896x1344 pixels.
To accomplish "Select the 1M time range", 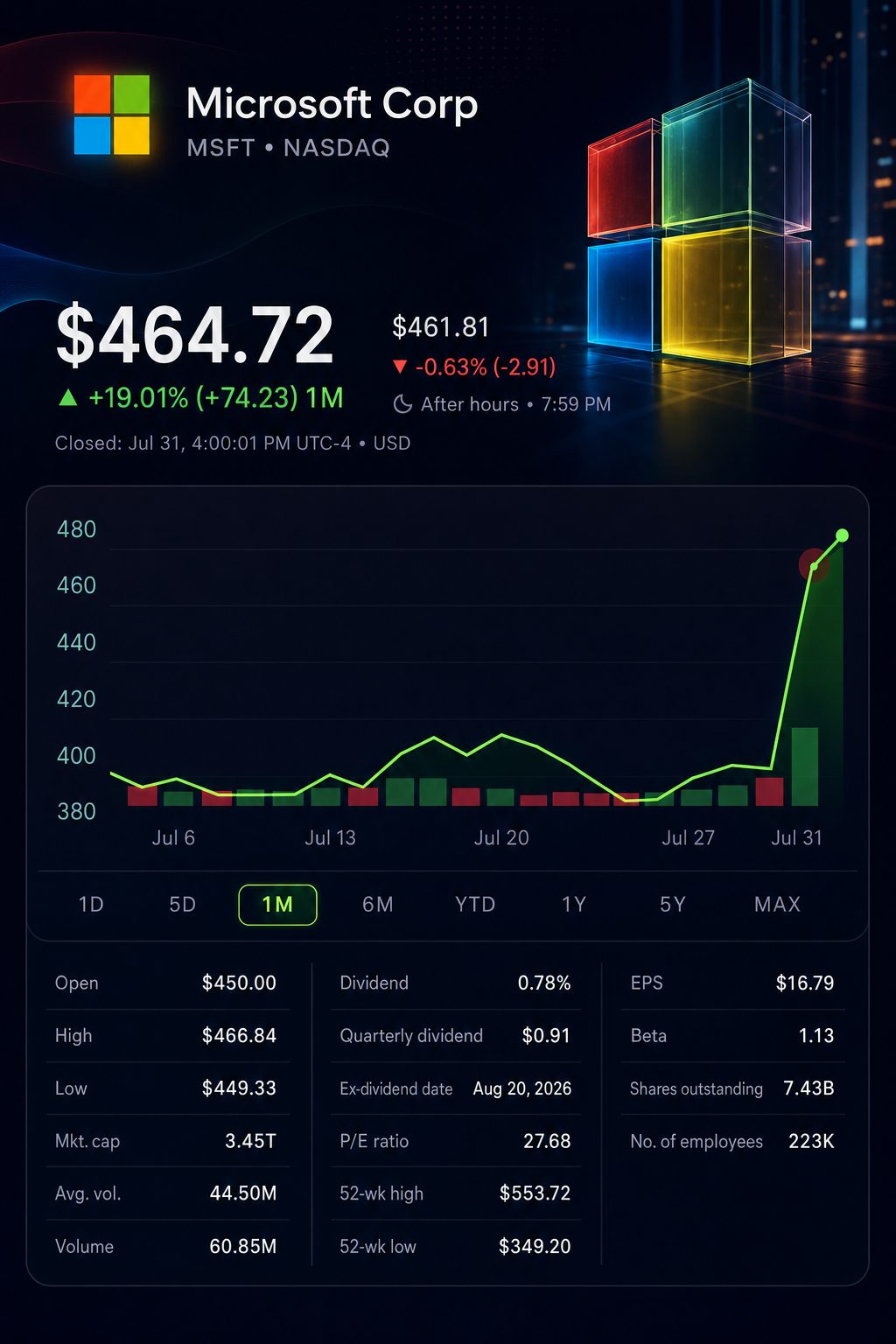I will (277, 905).
